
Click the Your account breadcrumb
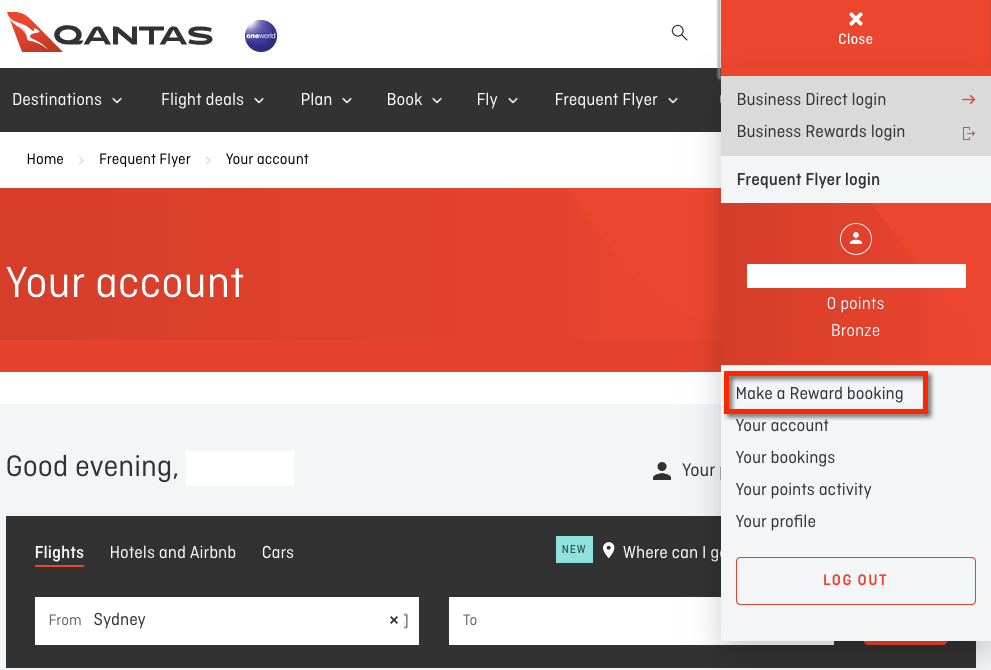pyautogui.click(x=267, y=159)
